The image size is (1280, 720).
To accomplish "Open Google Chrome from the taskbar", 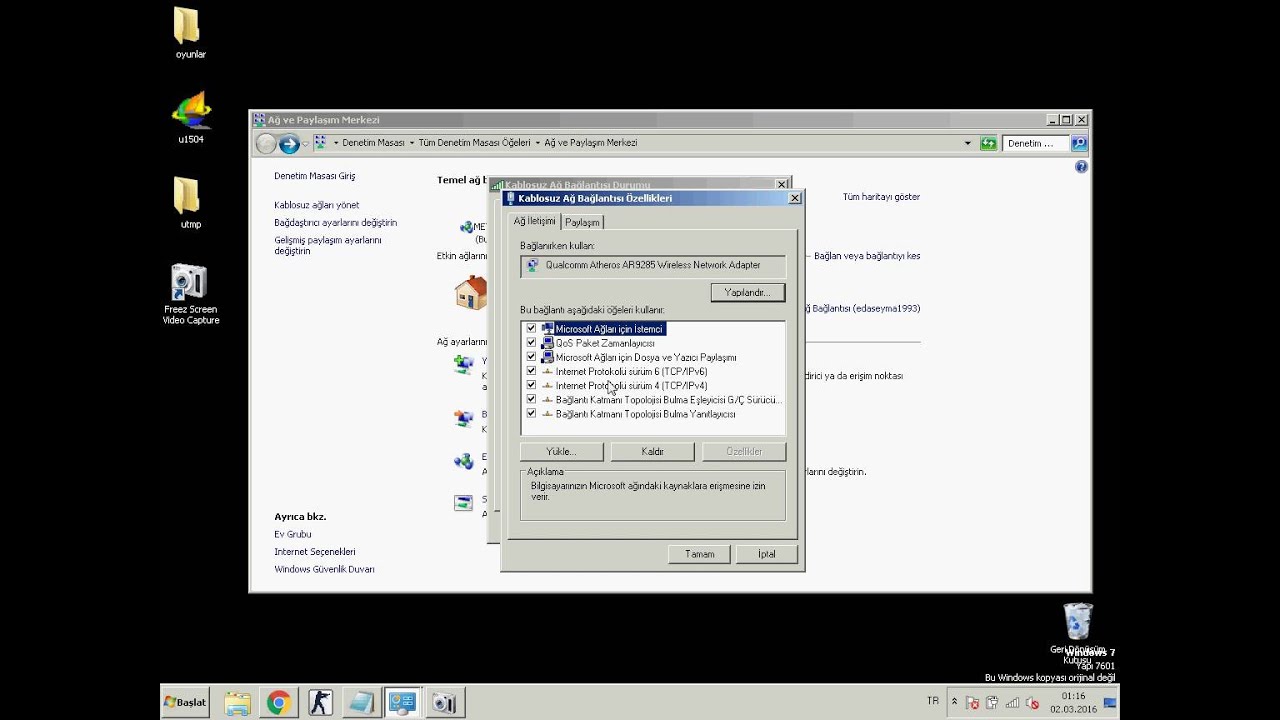I will (278, 703).
